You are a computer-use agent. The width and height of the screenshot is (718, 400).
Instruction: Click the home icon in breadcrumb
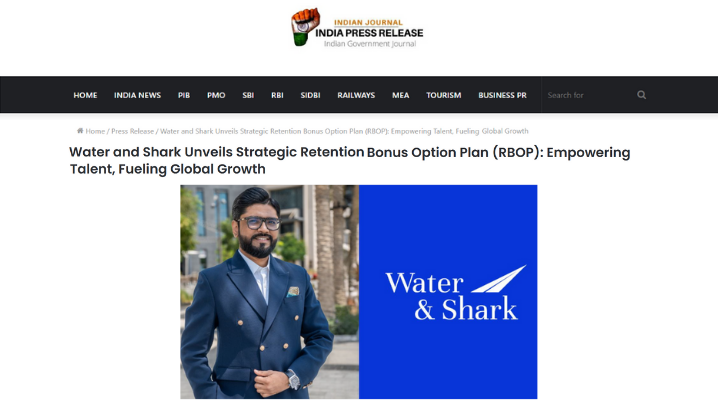[80, 131]
